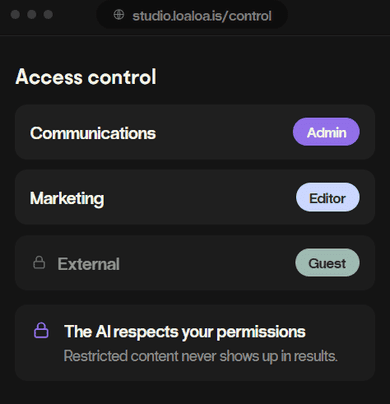390x404 pixels.
Task: Click the purple lock icon in permissions notice
Action: (x=41, y=330)
